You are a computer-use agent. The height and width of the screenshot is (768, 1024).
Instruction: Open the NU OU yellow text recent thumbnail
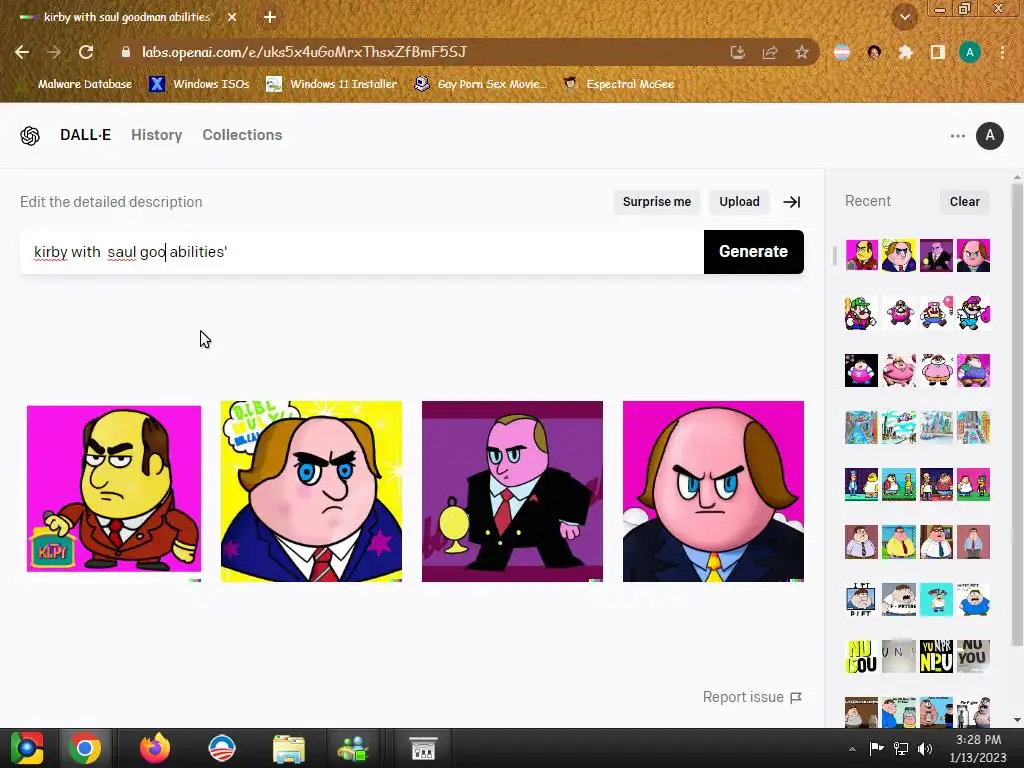pyautogui.click(x=861, y=656)
